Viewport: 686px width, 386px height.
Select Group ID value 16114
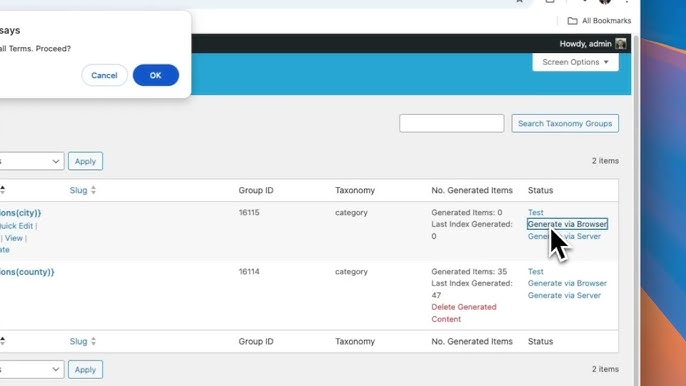tap(249, 271)
